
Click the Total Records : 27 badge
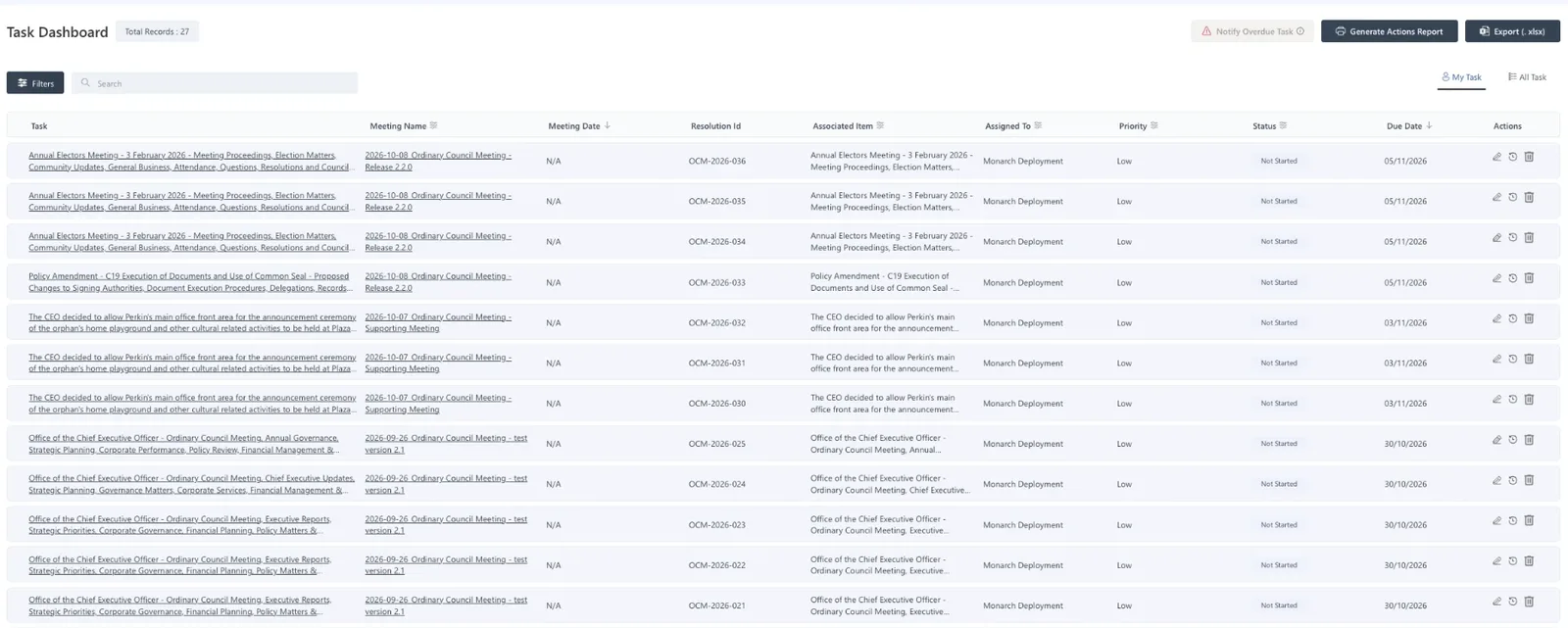click(x=157, y=31)
